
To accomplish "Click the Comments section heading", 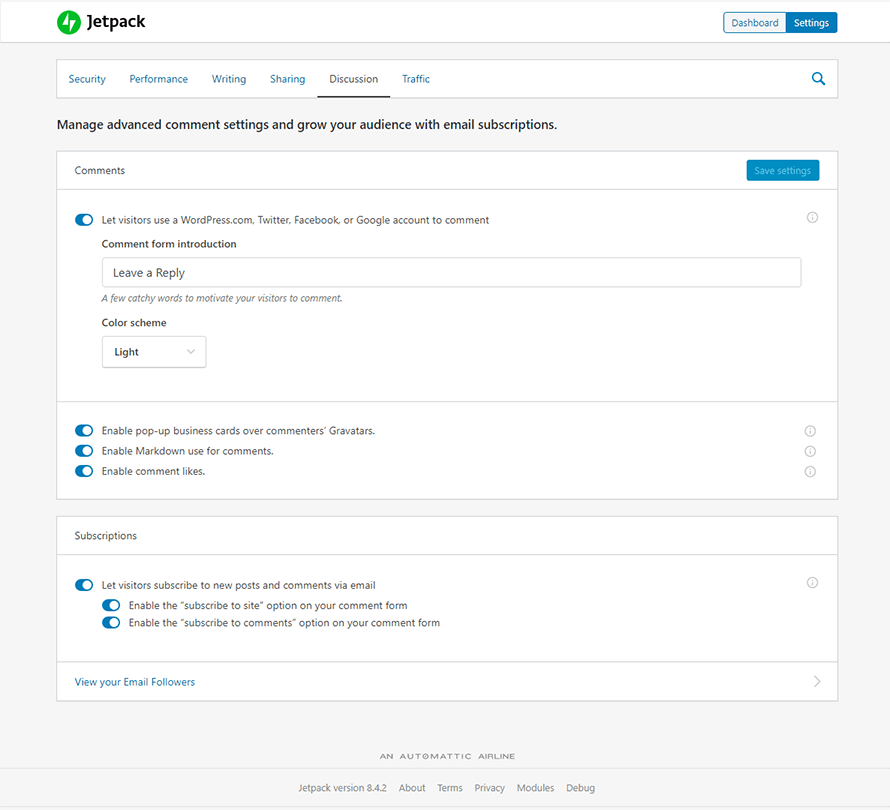I will (x=99, y=170).
